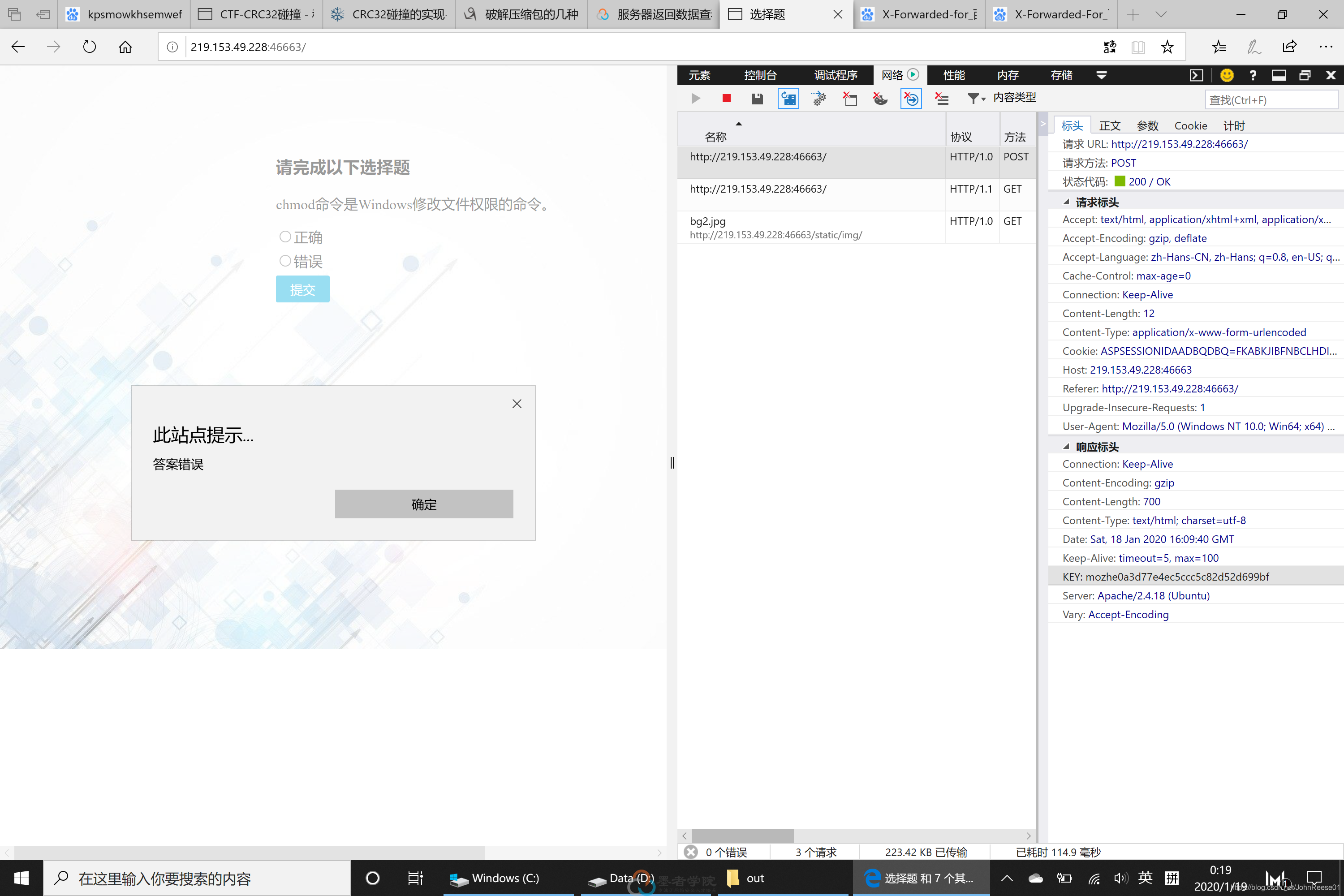Undock DevTools using the docking icon

1305,75
